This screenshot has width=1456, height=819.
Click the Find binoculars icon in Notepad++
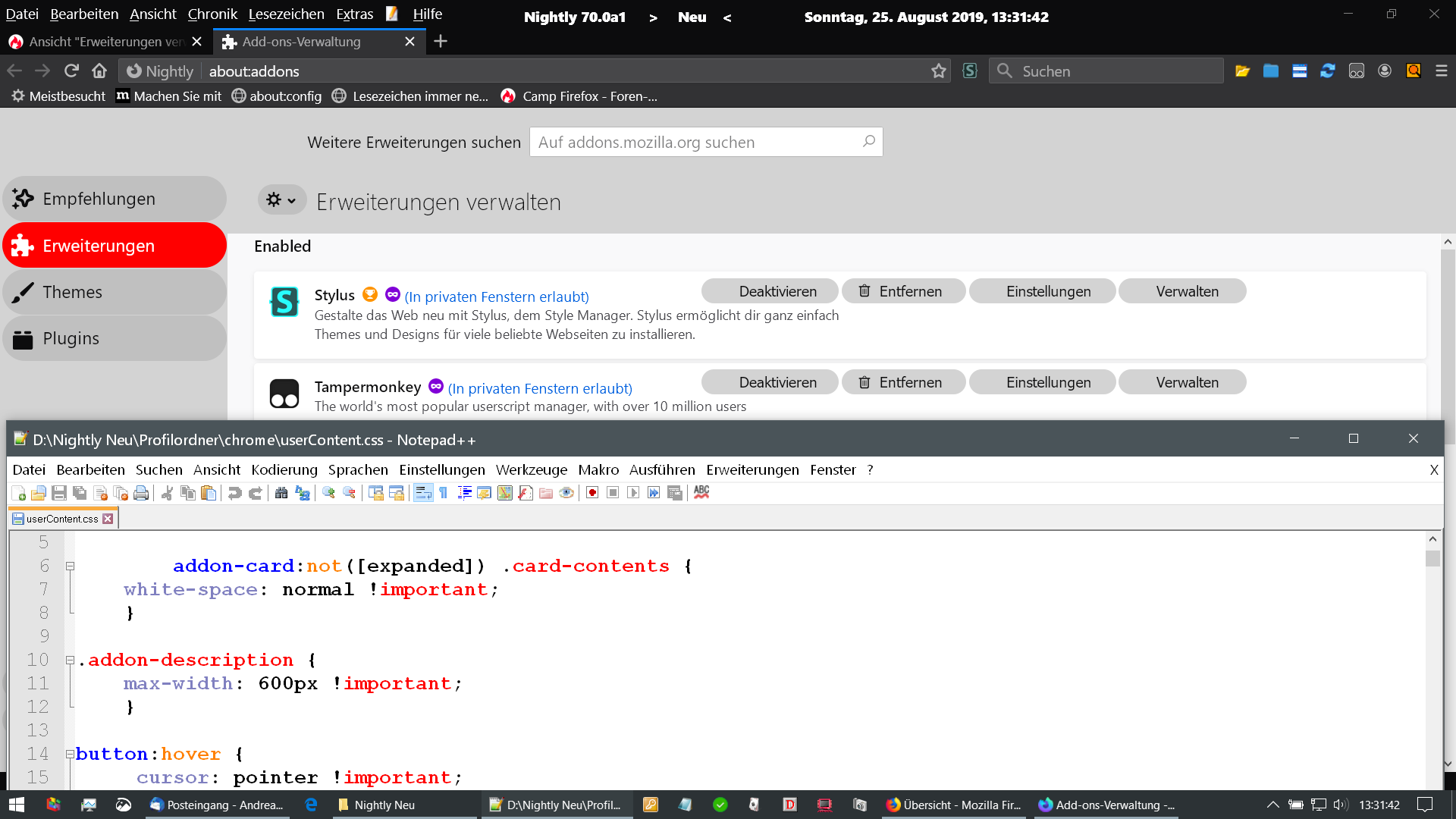pos(281,493)
